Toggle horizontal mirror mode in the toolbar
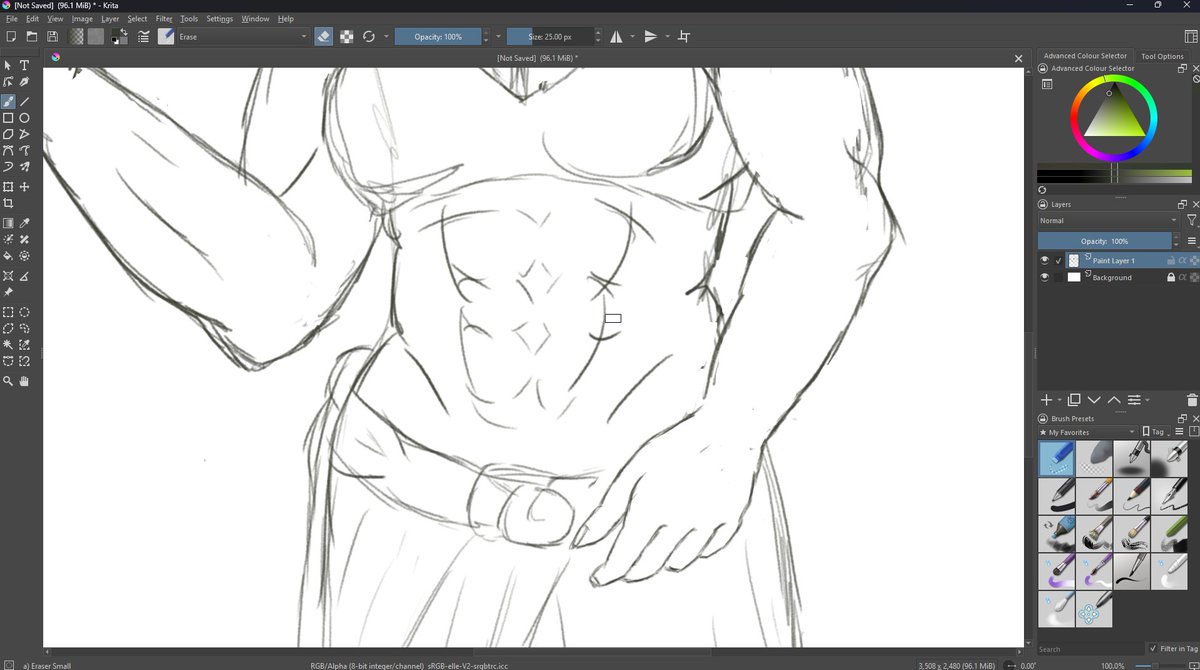The height and width of the screenshot is (670, 1200). [615, 36]
